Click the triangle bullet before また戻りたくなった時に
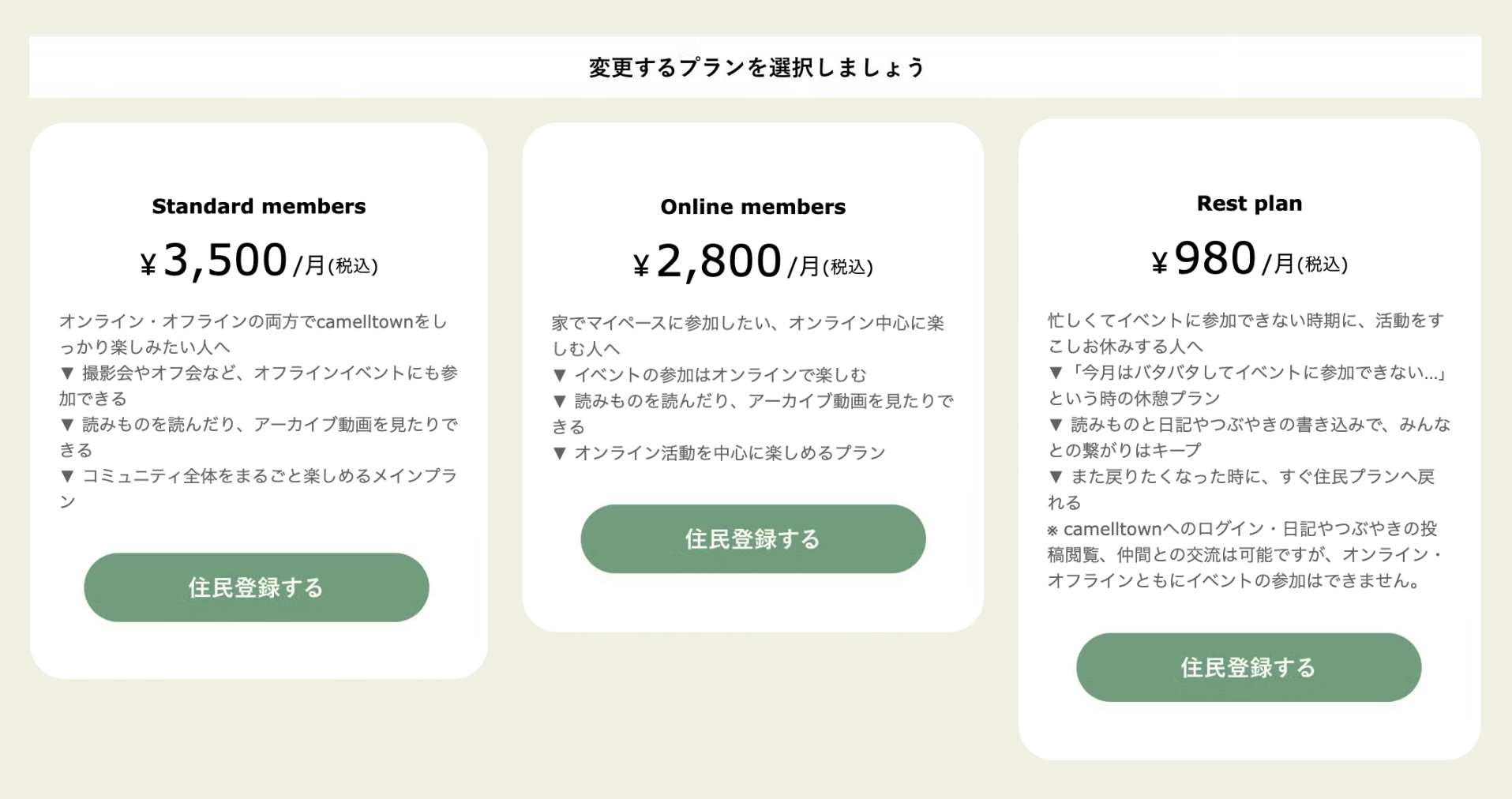The image size is (1512, 799). click(1056, 477)
